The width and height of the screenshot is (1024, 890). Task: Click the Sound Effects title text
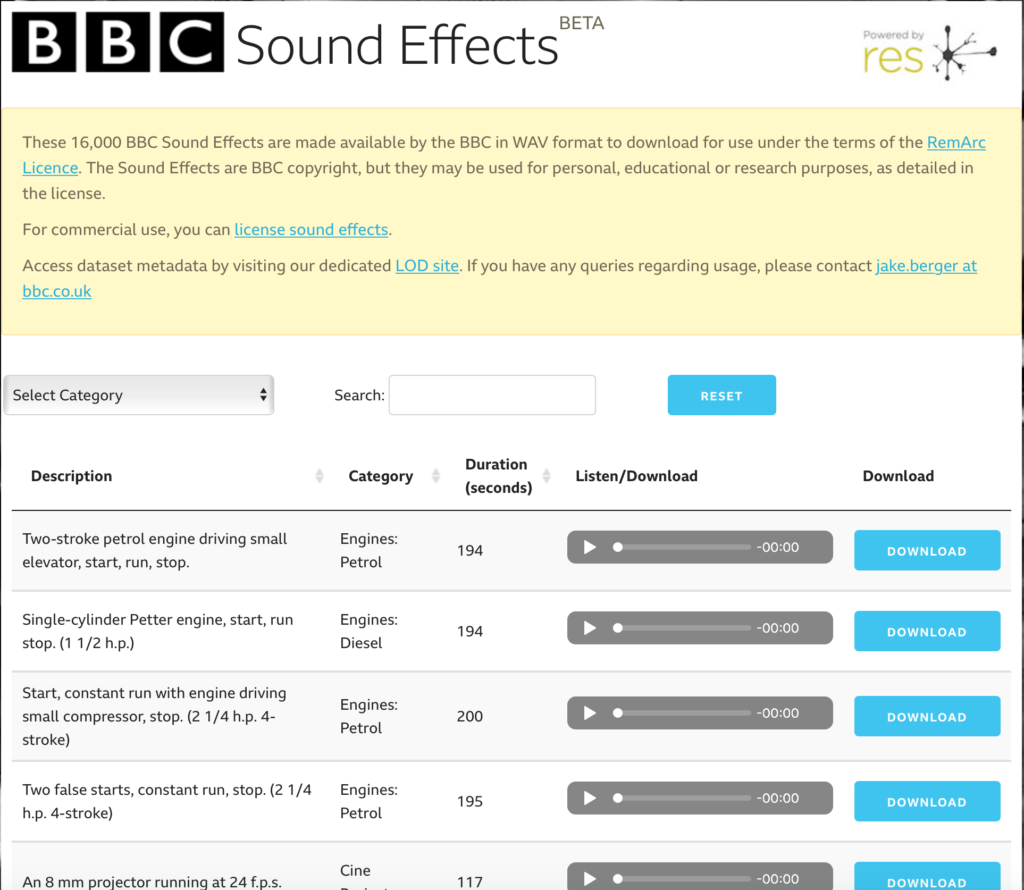pyautogui.click(x=397, y=46)
